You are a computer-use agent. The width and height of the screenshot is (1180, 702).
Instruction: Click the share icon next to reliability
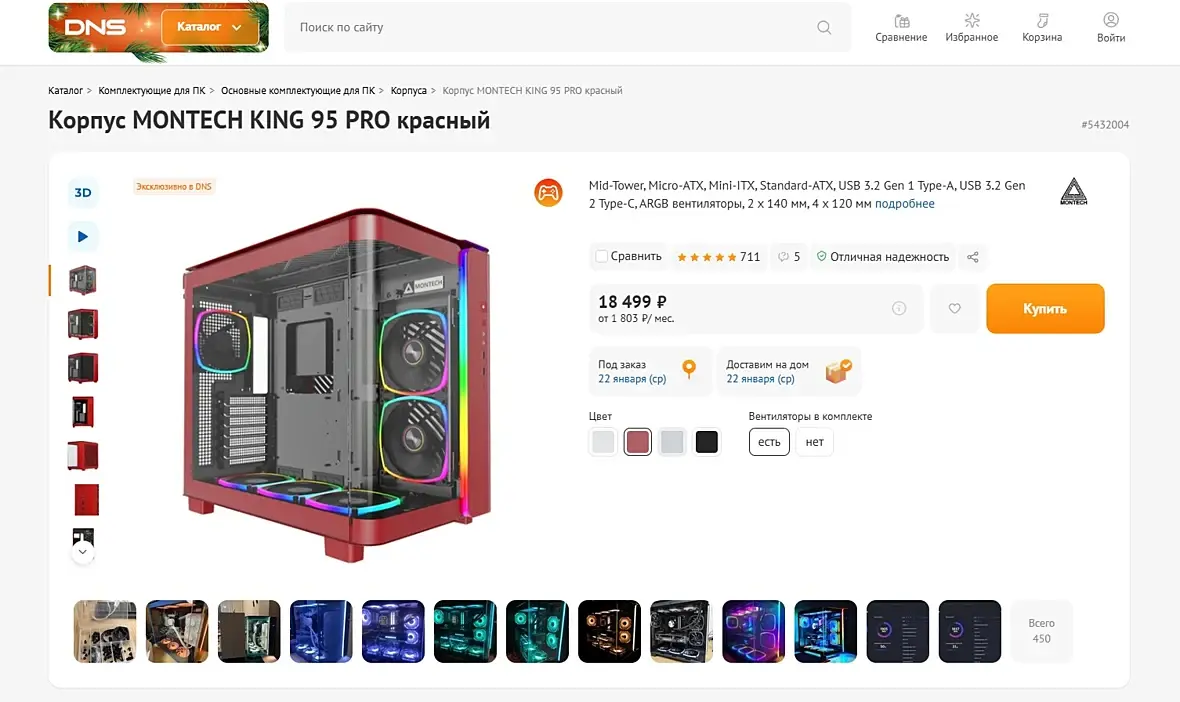[972, 257]
